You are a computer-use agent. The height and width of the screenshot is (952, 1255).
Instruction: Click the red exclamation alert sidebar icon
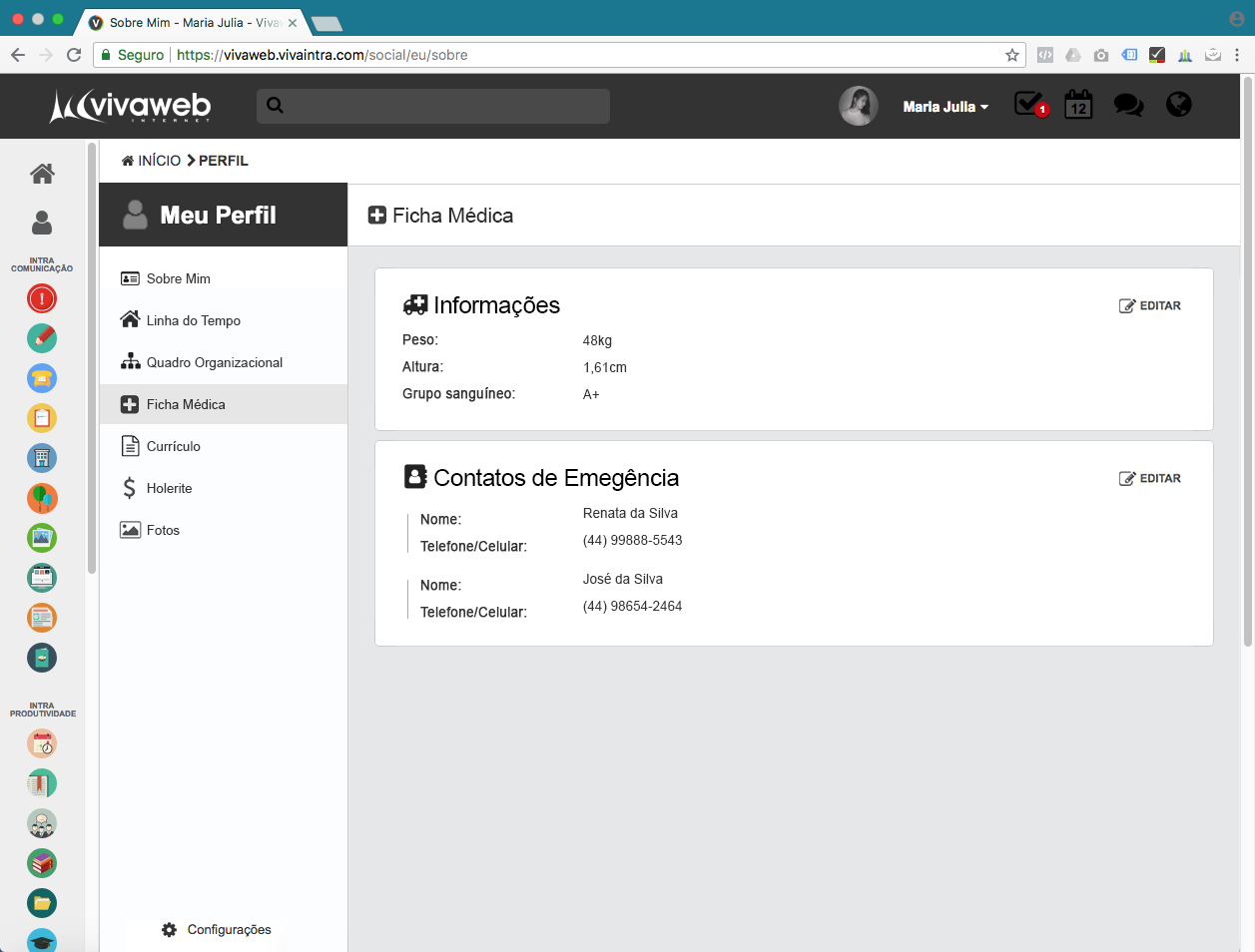click(42, 298)
